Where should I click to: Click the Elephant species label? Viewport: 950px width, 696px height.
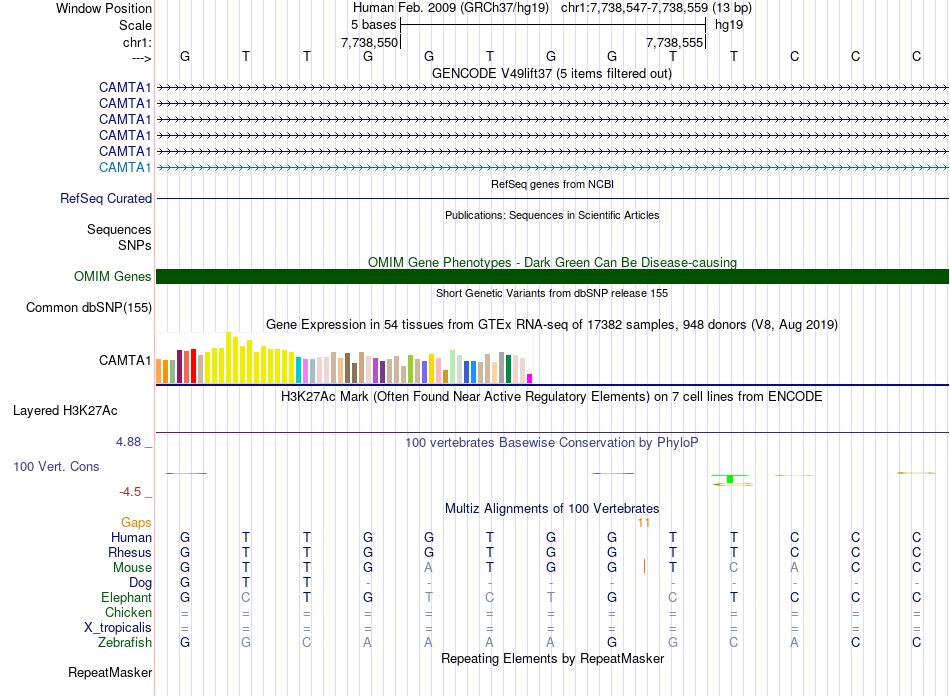tap(126, 598)
